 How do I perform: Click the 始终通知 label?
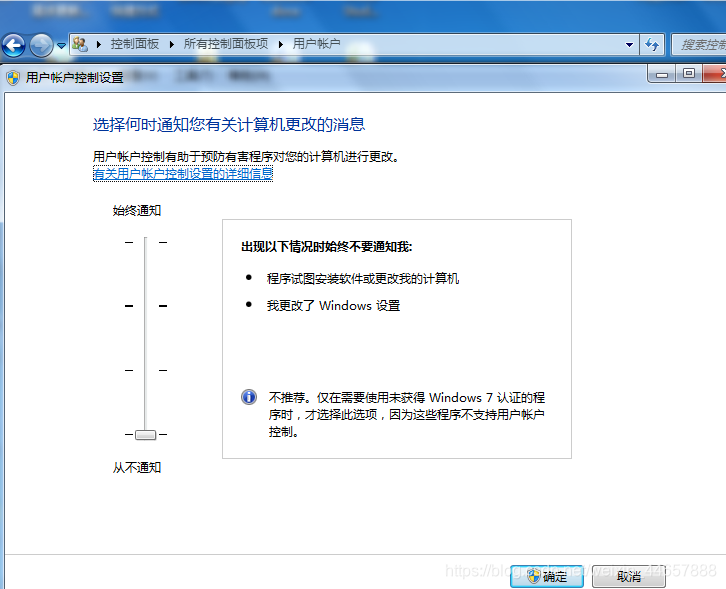(137, 211)
